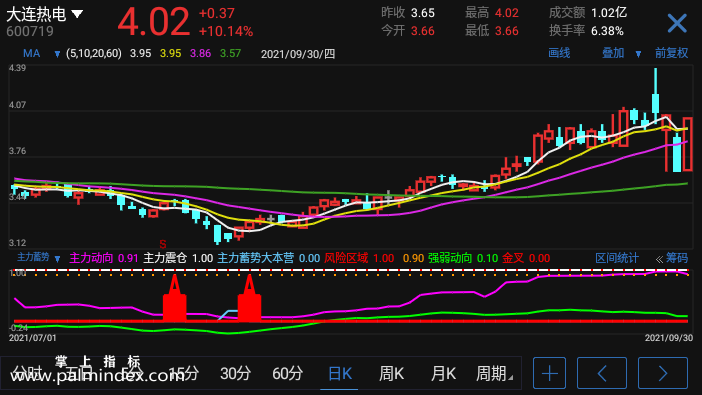Open the stock selector triangle beside 大连热电
This screenshot has width=702, height=395.
point(77,14)
